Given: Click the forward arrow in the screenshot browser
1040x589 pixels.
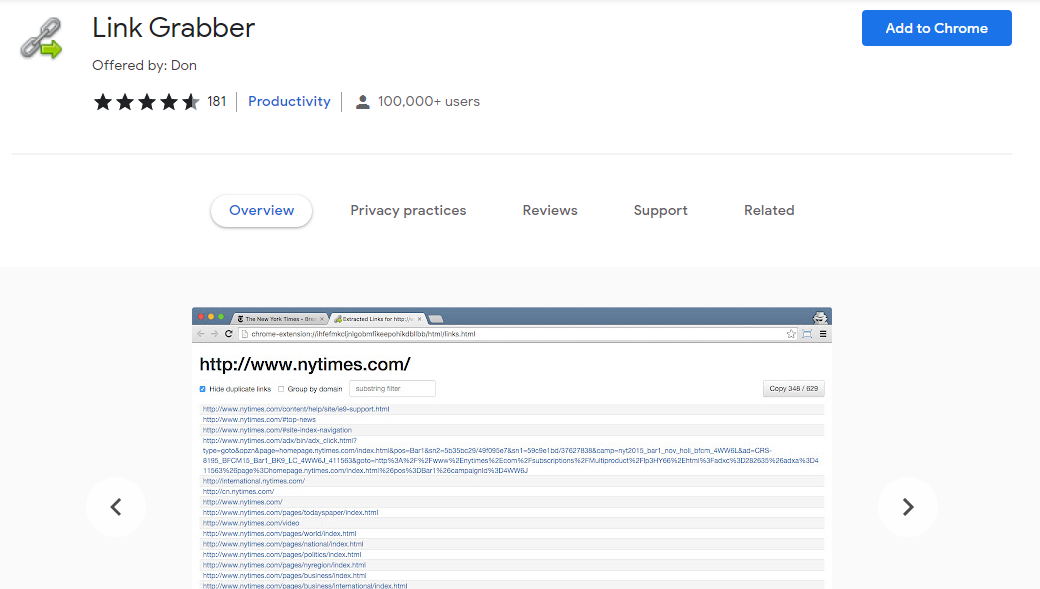Looking at the screenshot, I should [211, 333].
